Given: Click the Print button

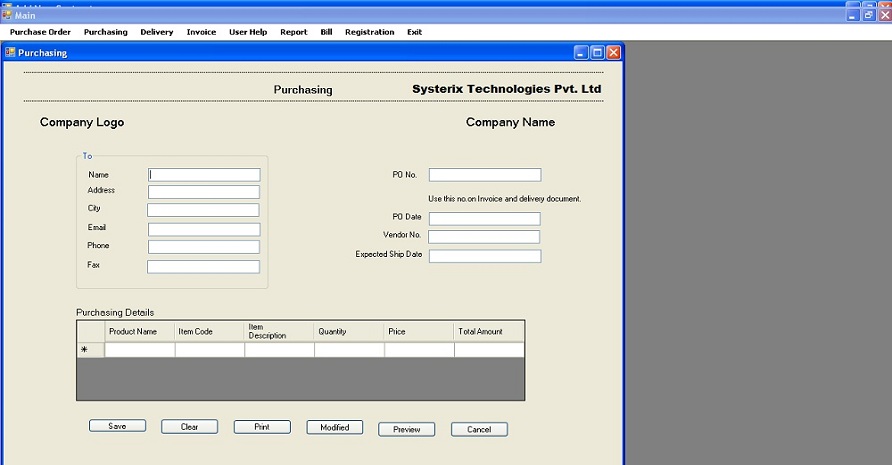Looking at the screenshot, I should click(x=262, y=426).
